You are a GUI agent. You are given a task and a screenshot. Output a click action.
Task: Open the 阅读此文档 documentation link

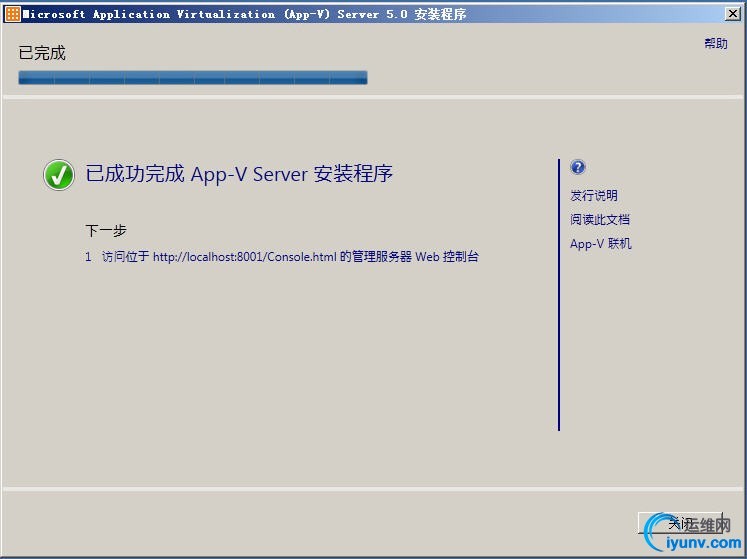pyautogui.click(x=600, y=220)
